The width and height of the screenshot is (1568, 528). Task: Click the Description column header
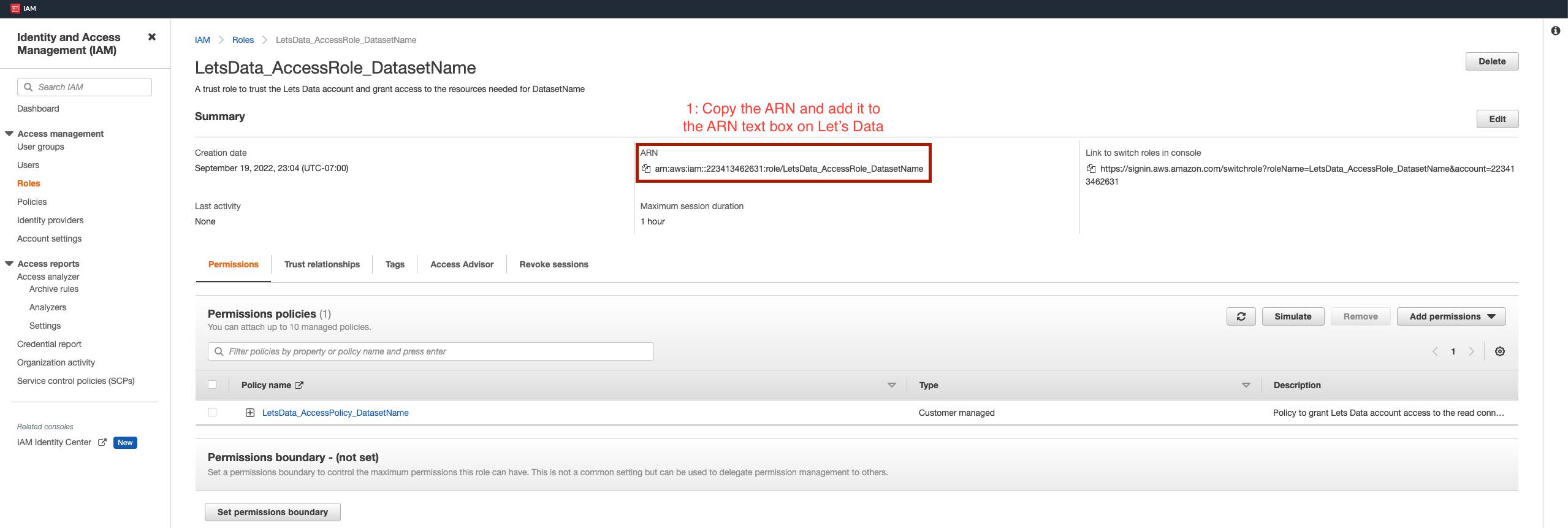[x=1297, y=385]
